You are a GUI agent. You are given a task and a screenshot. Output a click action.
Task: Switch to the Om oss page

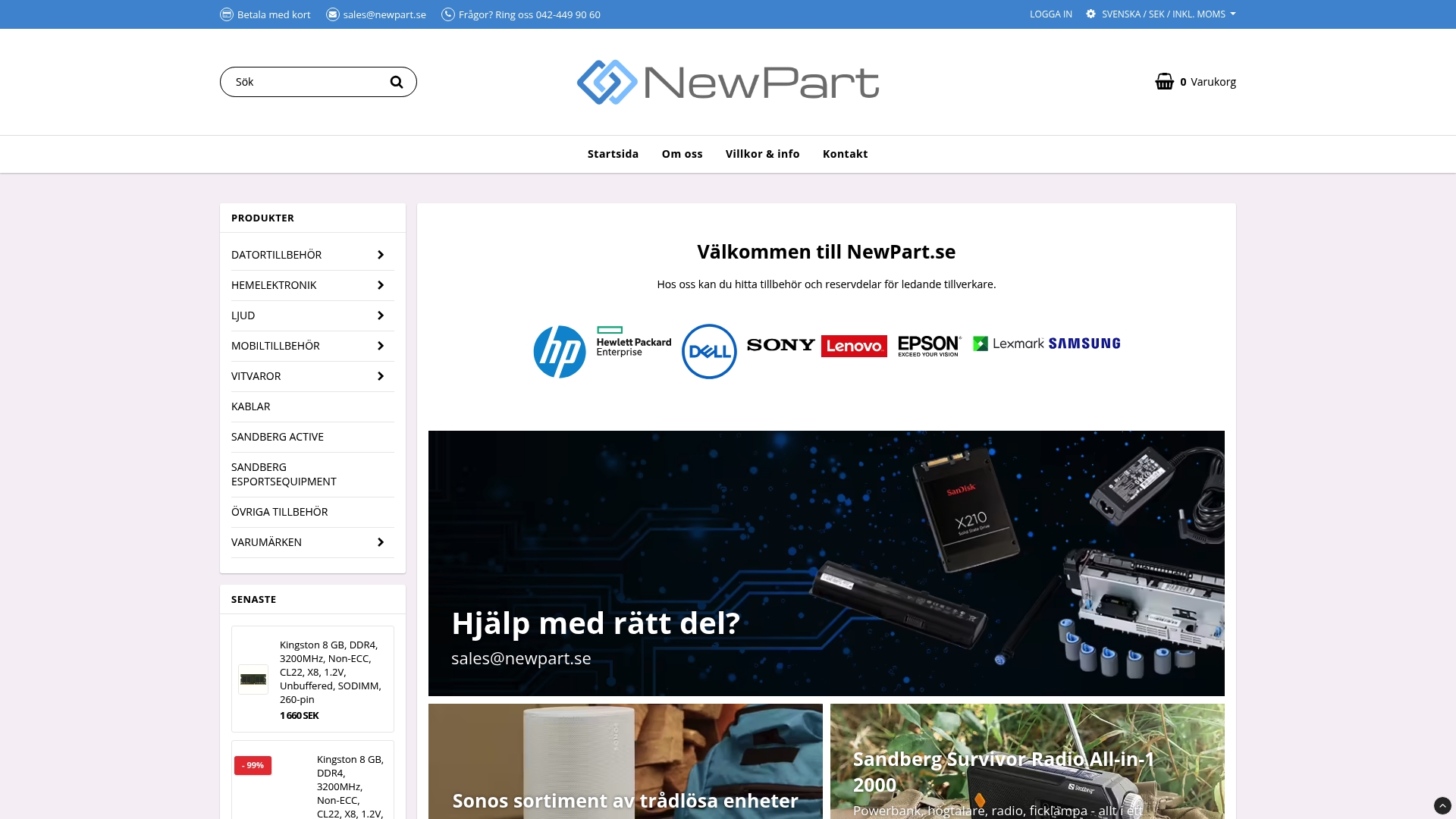[682, 153]
